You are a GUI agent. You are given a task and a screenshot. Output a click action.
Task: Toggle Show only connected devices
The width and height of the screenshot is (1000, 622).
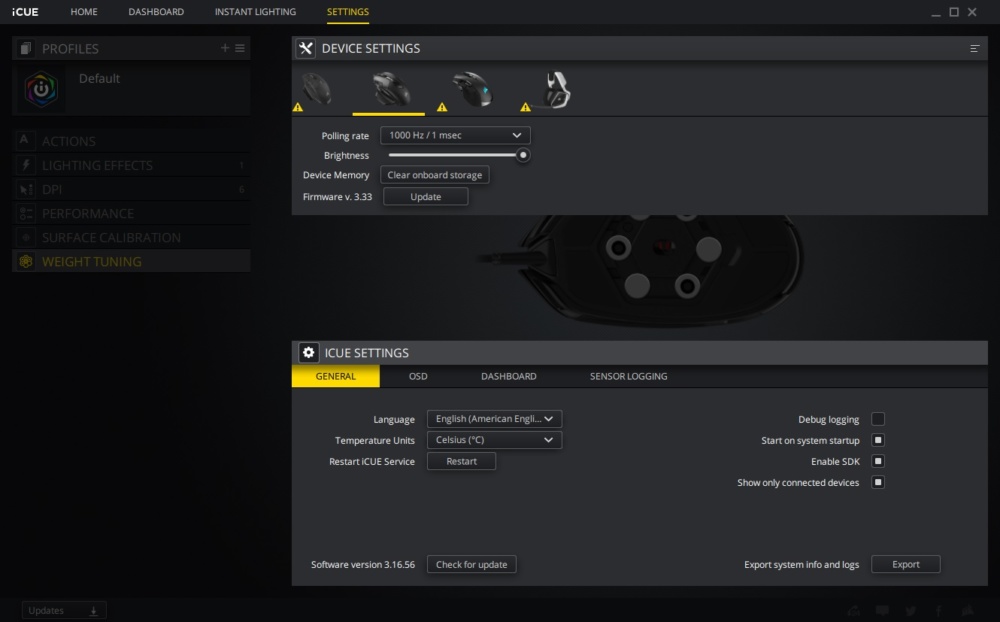click(x=878, y=482)
